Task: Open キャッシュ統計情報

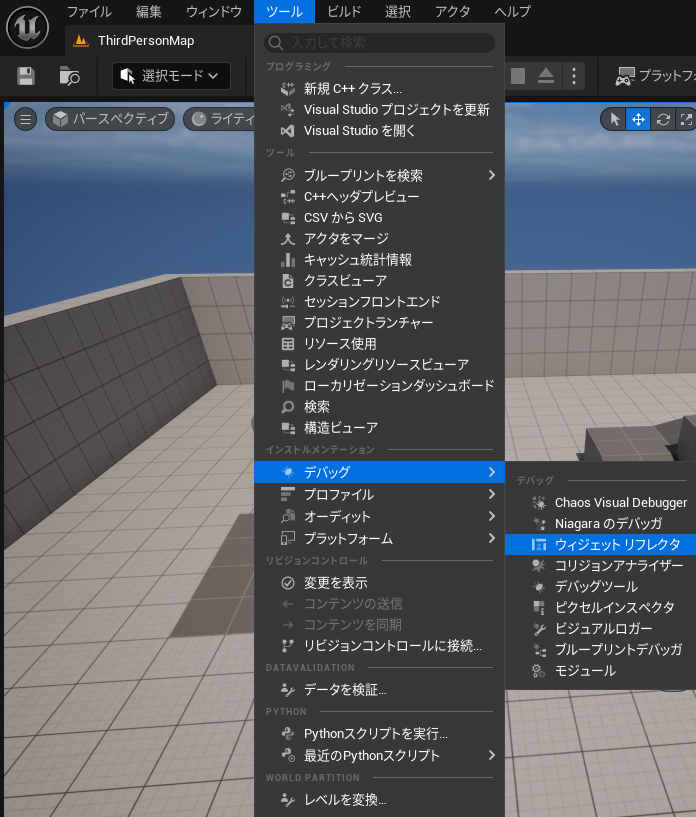Action: 379,259
